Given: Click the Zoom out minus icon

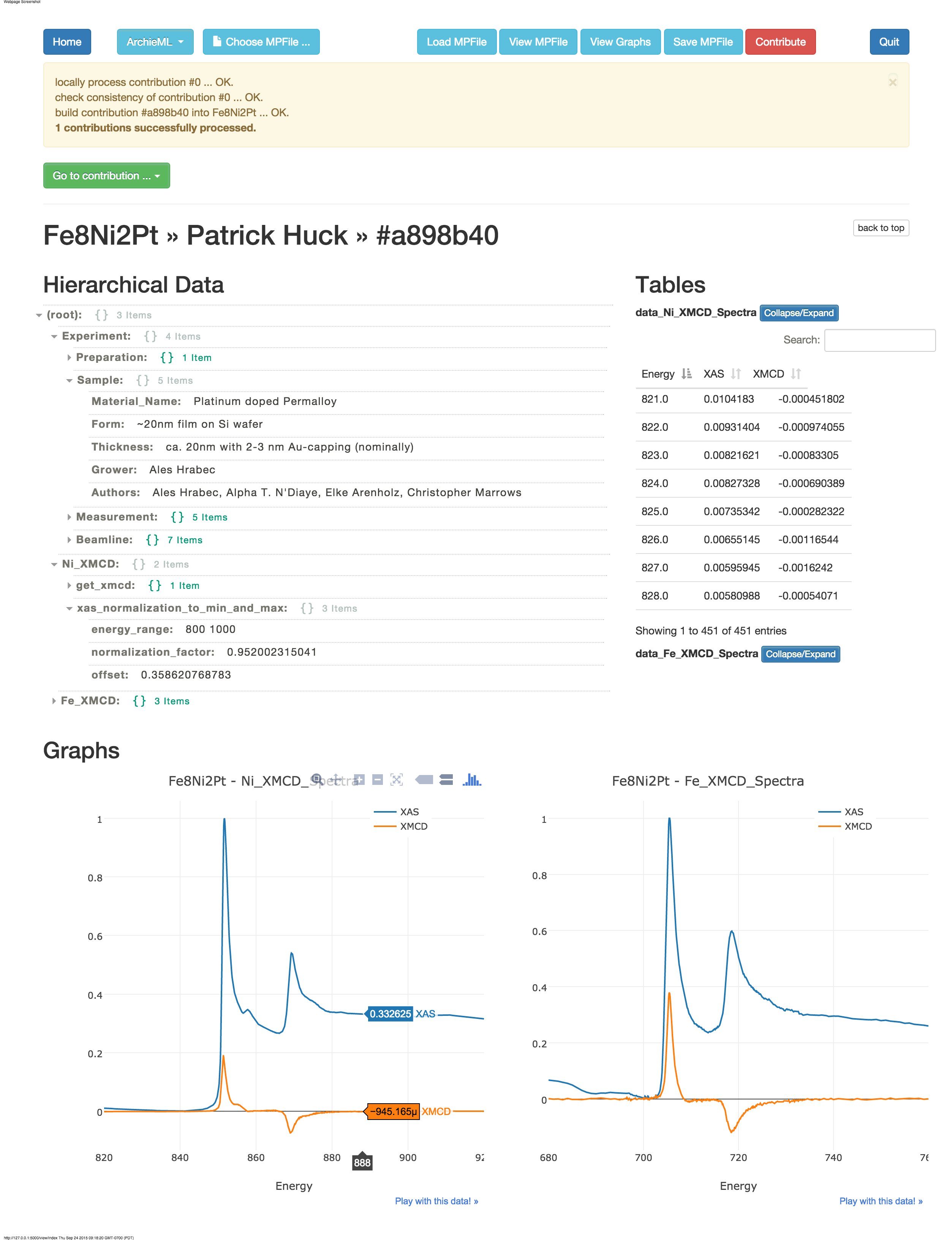Looking at the screenshot, I should (377, 779).
